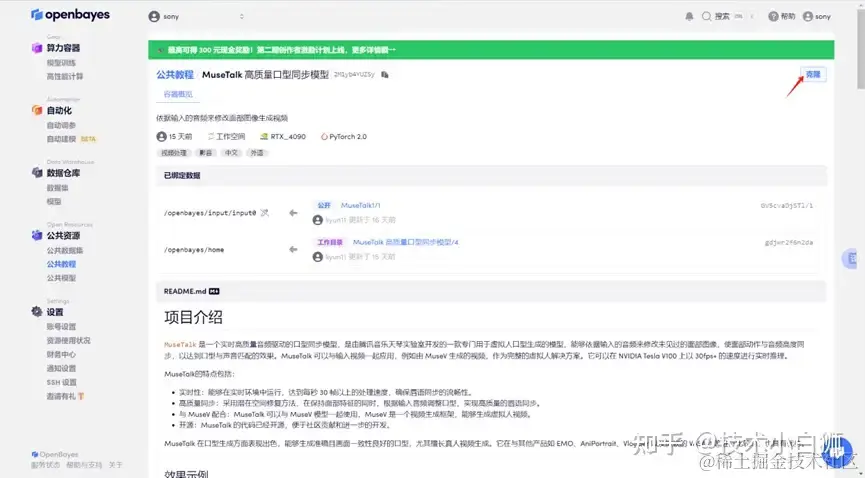
Task: Click the author avatar beside 15 天前
Action: 162,136
